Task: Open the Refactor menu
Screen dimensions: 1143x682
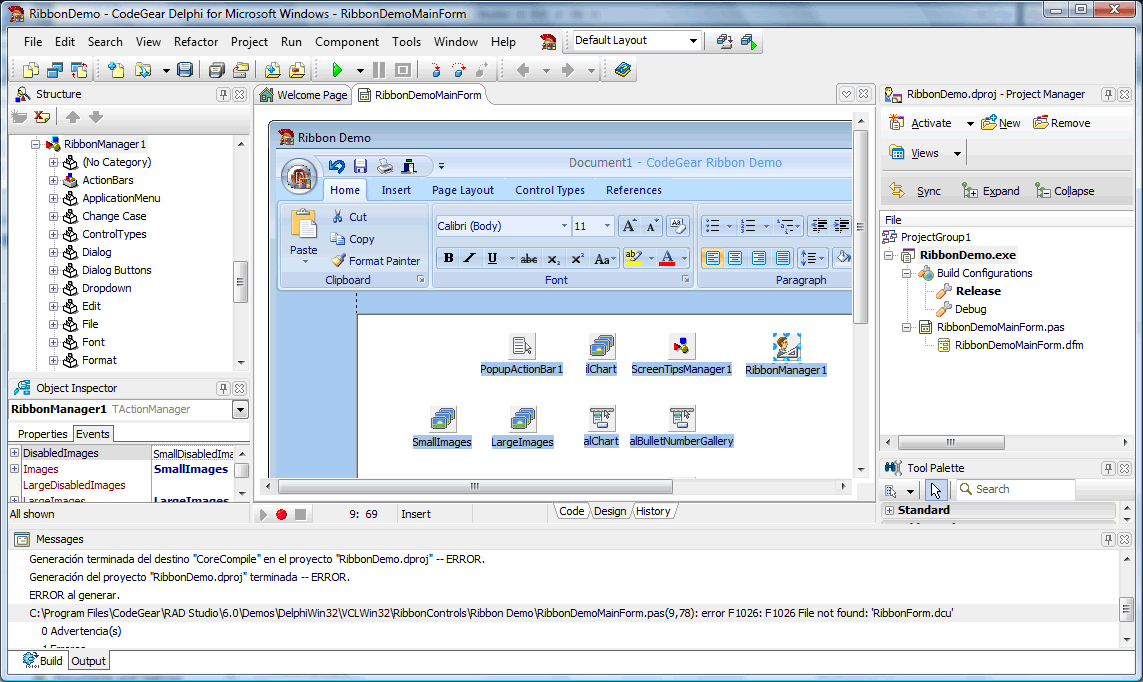Action: tap(196, 42)
